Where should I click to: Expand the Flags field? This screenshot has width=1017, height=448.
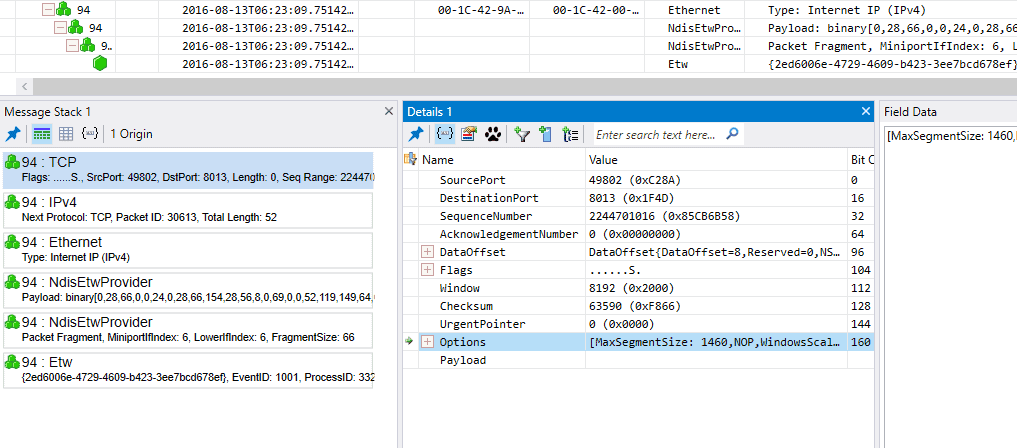427,270
